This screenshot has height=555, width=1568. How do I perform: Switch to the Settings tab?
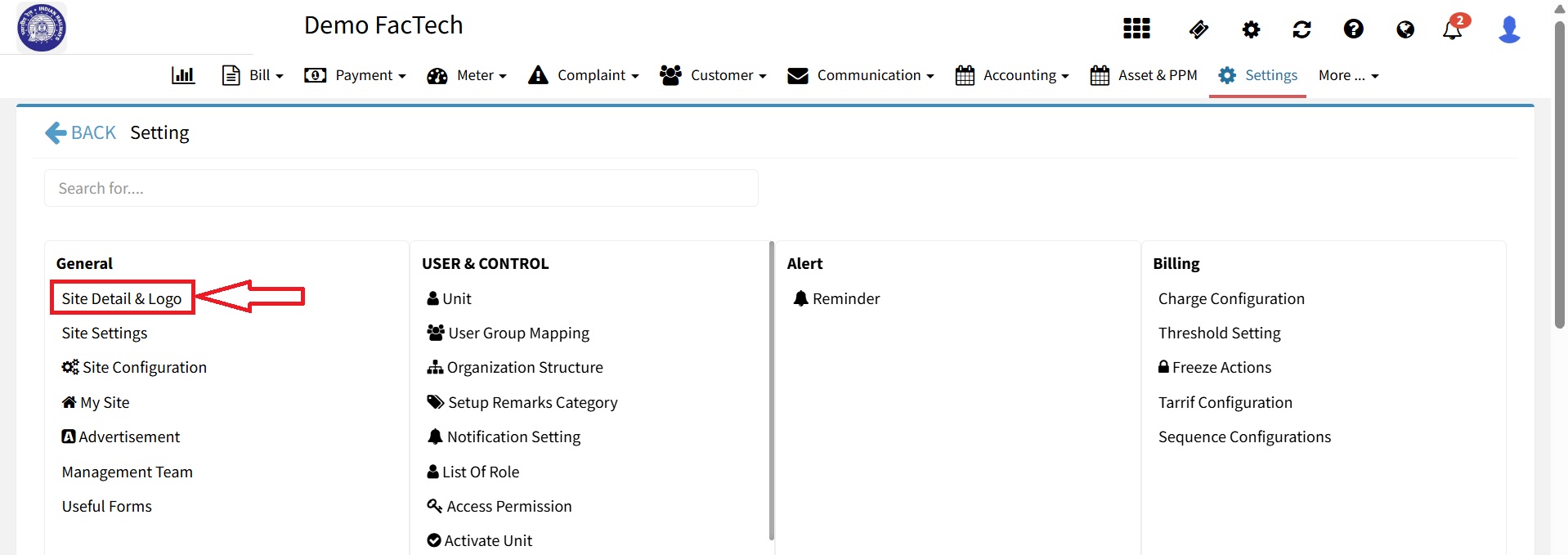point(1257,75)
